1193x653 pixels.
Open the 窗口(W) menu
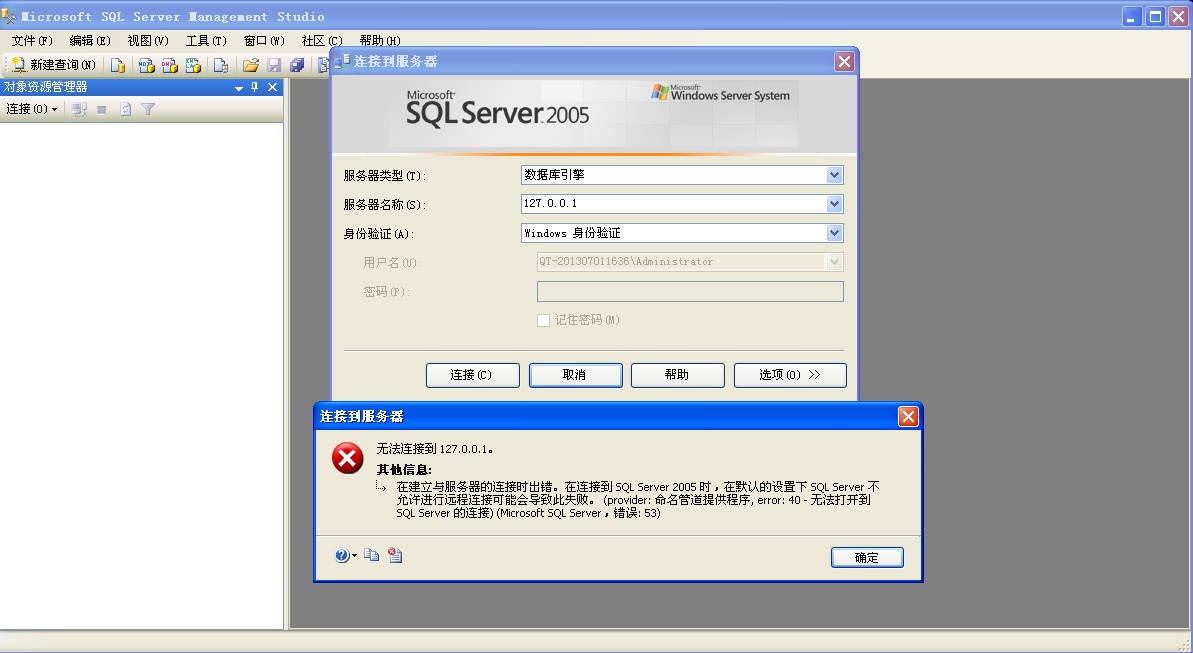click(264, 41)
